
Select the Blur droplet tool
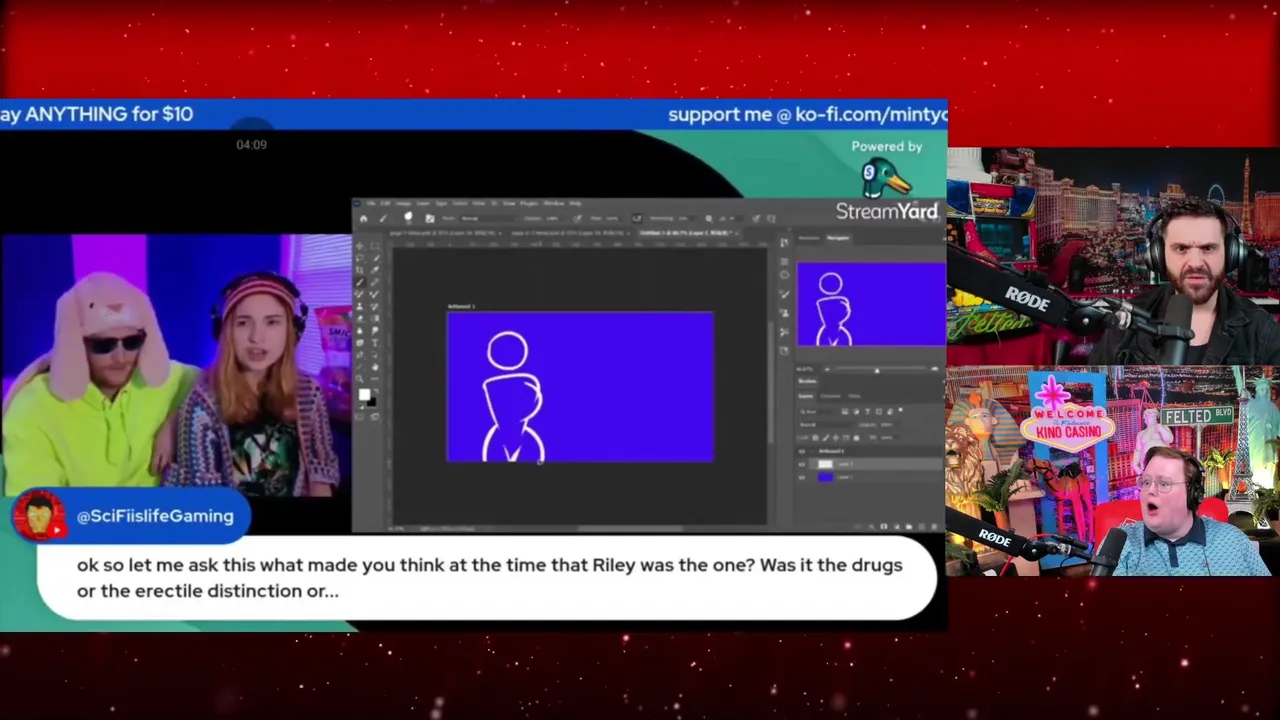click(360, 331)
